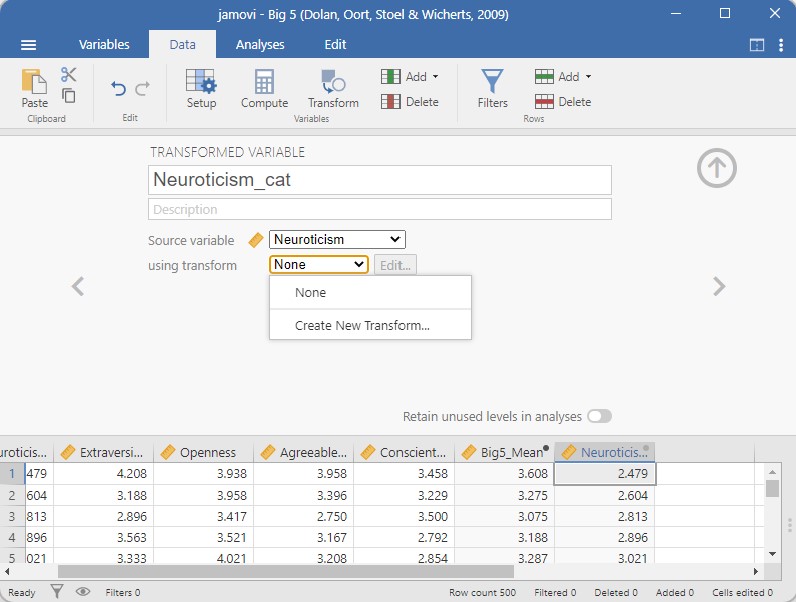The height and width of the screenshot is (602, 796).
Task: Open Source variable Neuroticism dropdown
Action: [x=337, y=240]
